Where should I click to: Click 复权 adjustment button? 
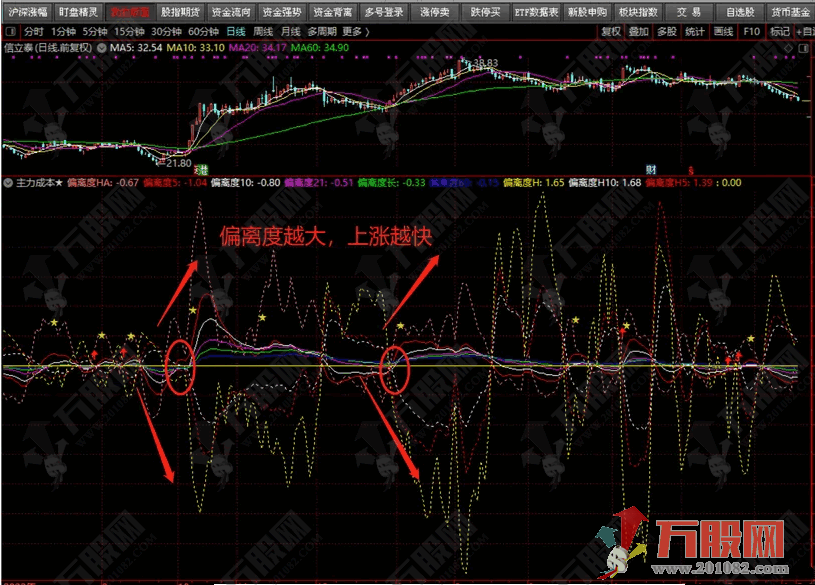(x=611, y=32)
